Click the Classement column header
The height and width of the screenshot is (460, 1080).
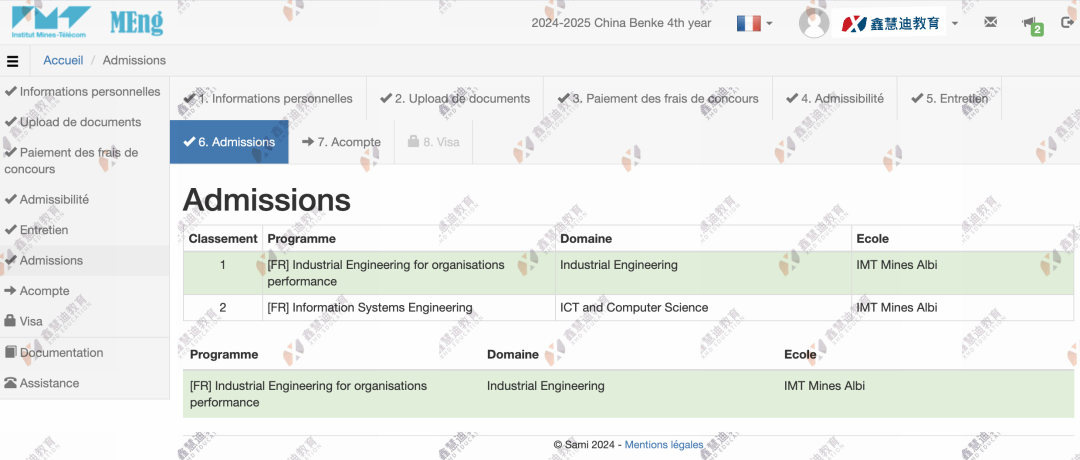tap(222, 239)
